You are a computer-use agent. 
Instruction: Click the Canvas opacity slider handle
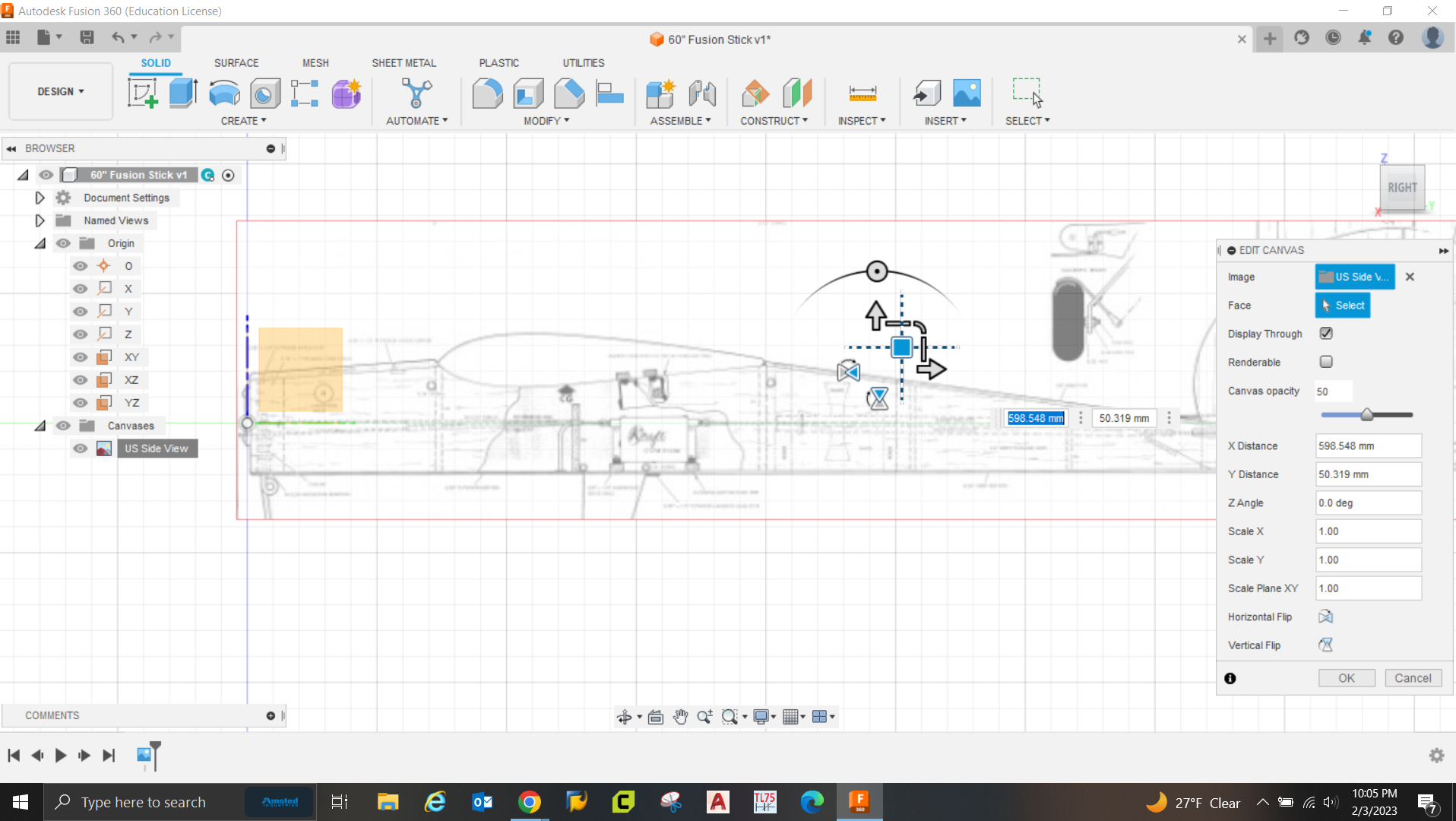coord(1367,415)
